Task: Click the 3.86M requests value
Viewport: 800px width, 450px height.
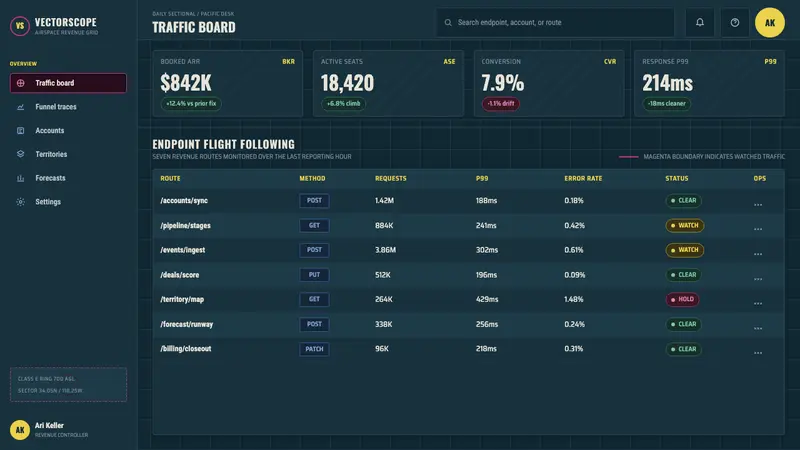Action: 385,250
